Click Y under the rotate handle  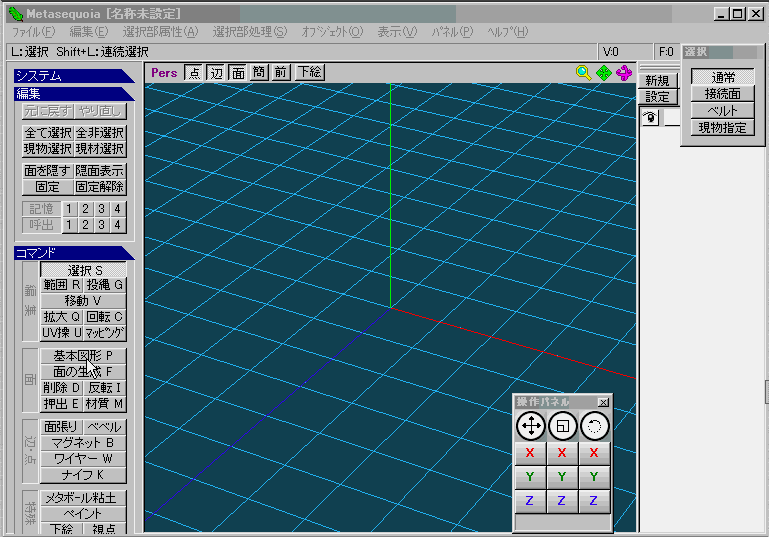tap(594, 477)
